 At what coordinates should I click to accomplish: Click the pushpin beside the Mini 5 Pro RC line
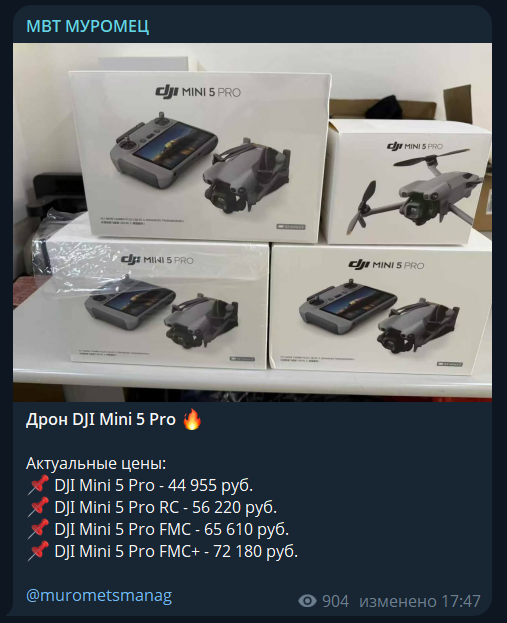pos(38,507)
